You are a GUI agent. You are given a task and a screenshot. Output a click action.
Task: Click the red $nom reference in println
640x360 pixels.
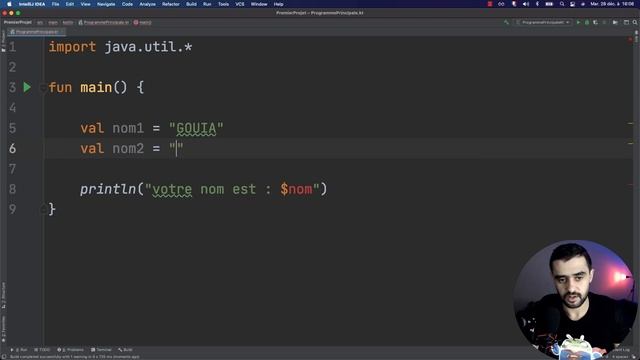click(x=296, y=189)
